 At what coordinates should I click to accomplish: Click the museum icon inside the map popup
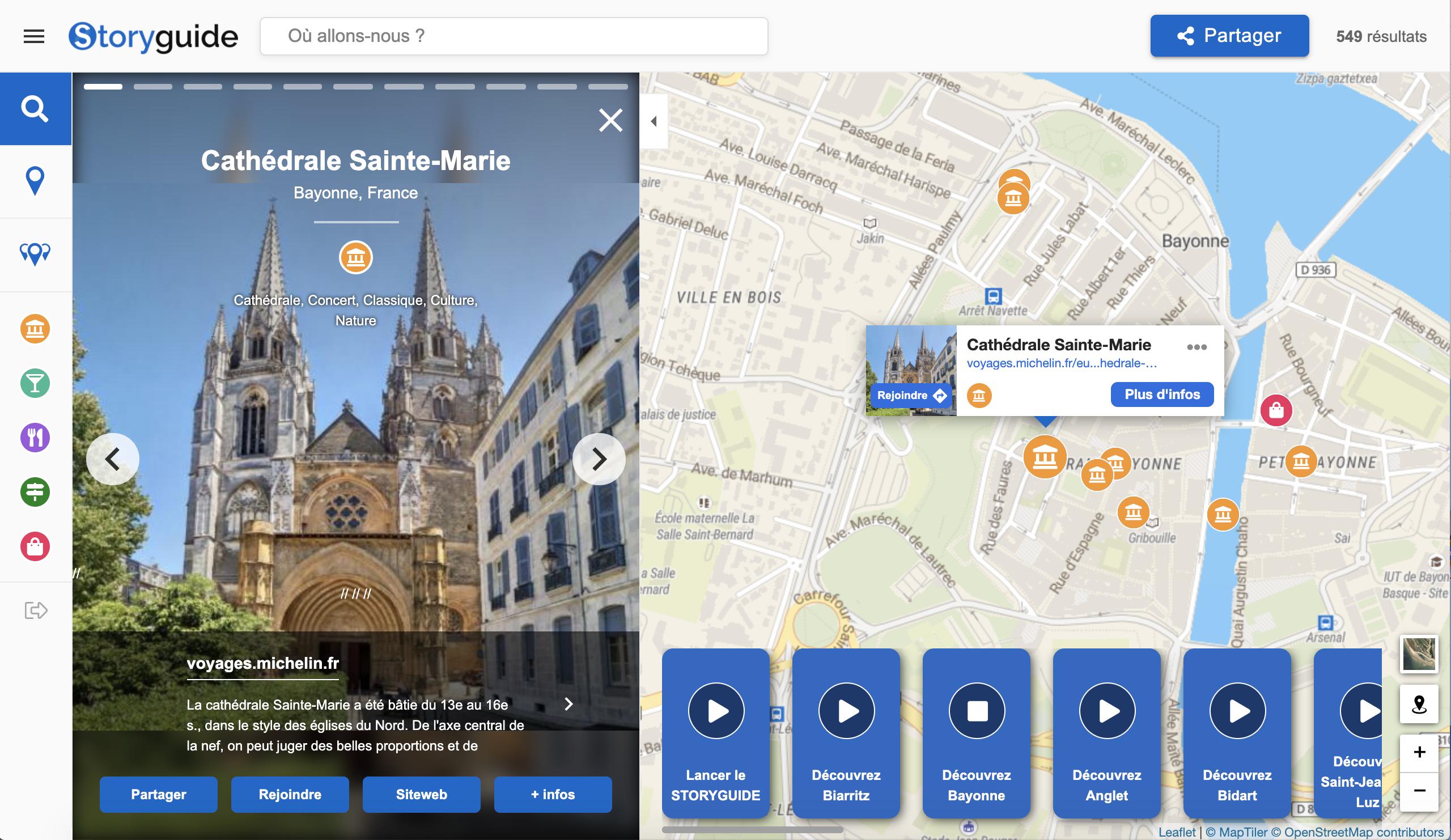coord(979,396)
